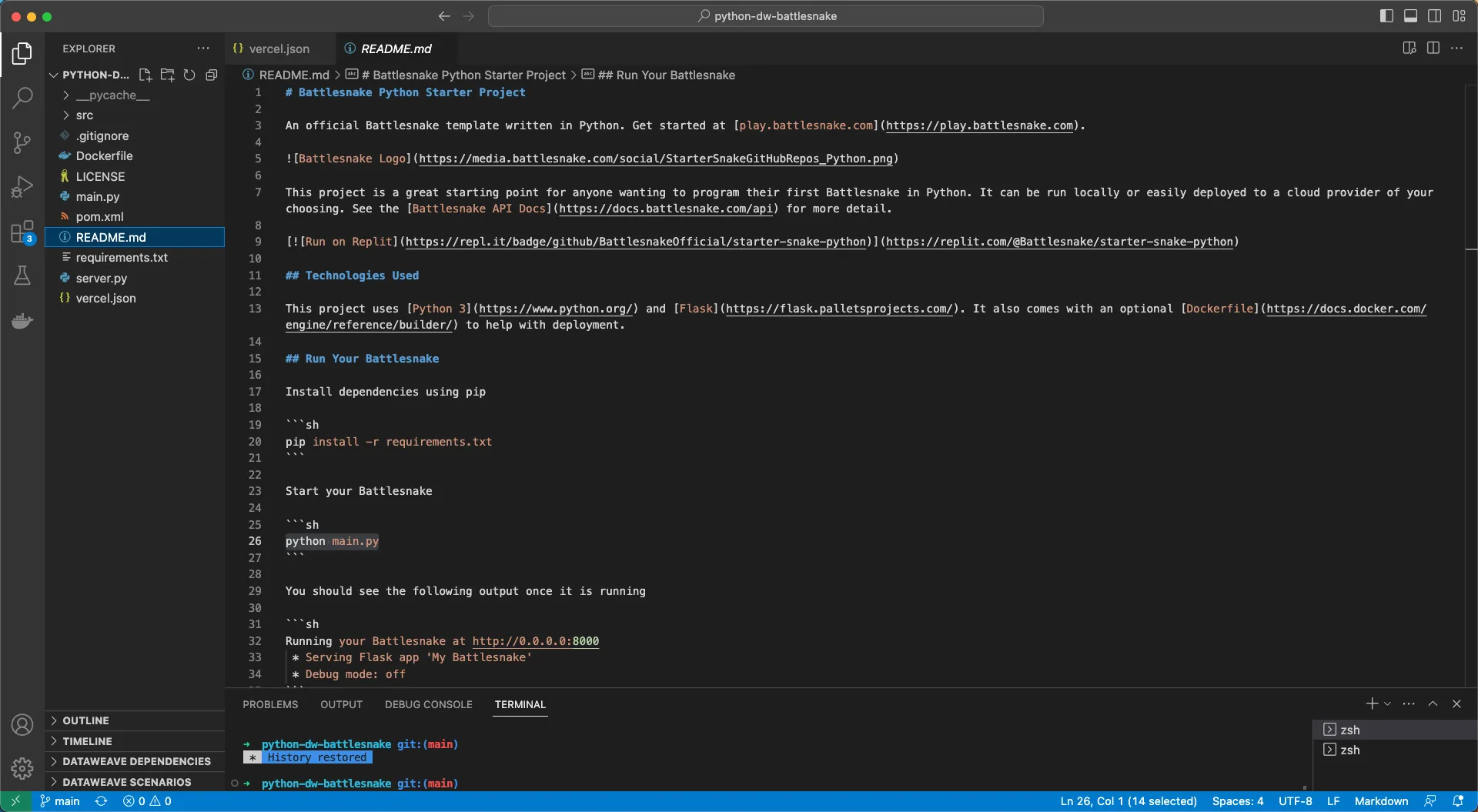Close the terminal panel

(1456, 704)
